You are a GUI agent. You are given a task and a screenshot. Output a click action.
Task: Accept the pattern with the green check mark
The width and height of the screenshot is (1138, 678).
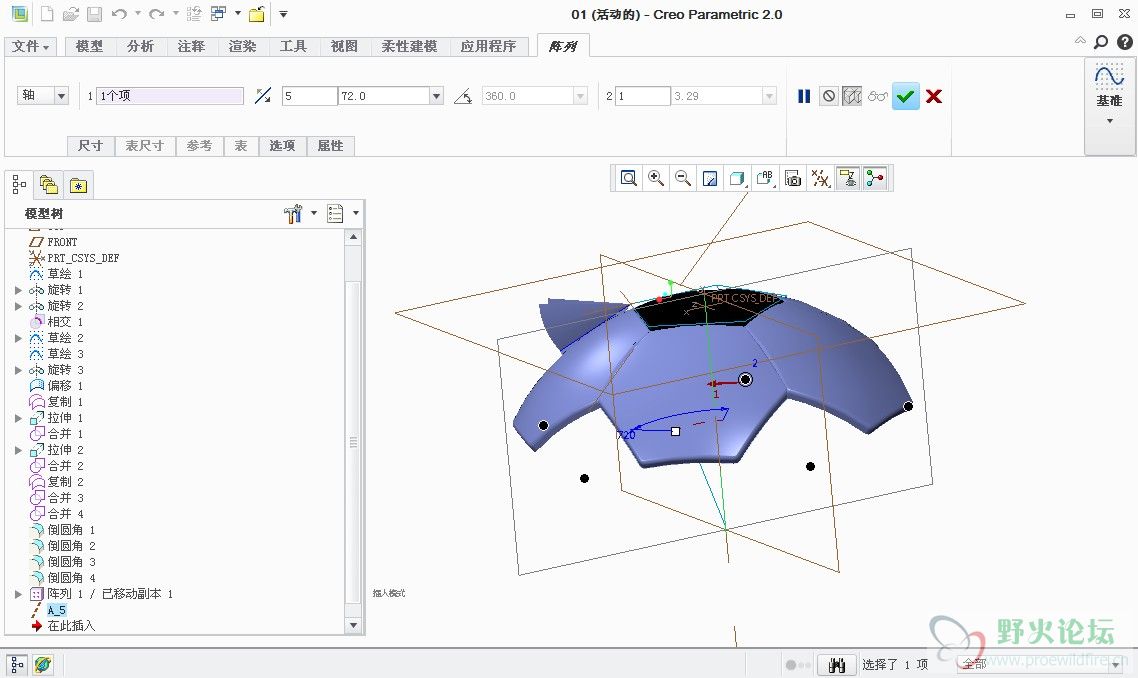pos(905,96)
